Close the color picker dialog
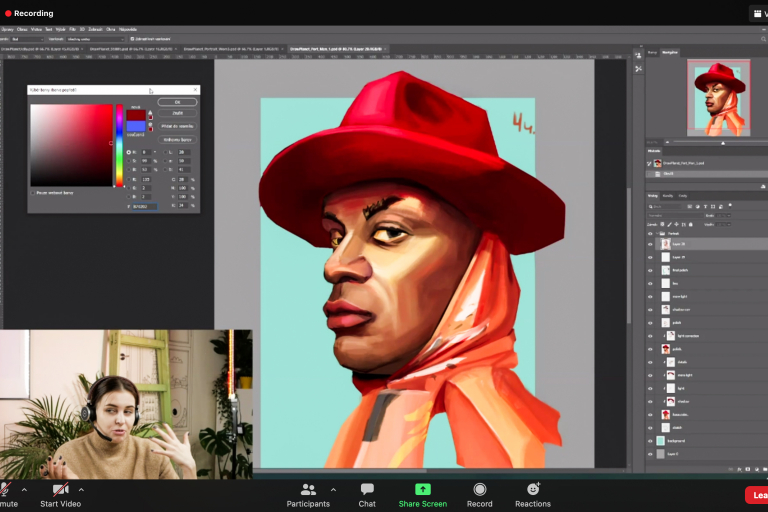This screenshot has width=768, height=512. [195, 90]
